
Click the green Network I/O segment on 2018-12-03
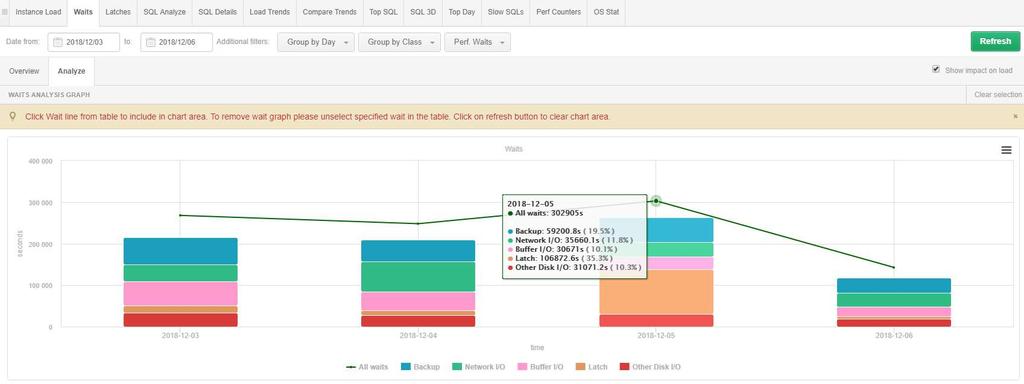point(180,273)
